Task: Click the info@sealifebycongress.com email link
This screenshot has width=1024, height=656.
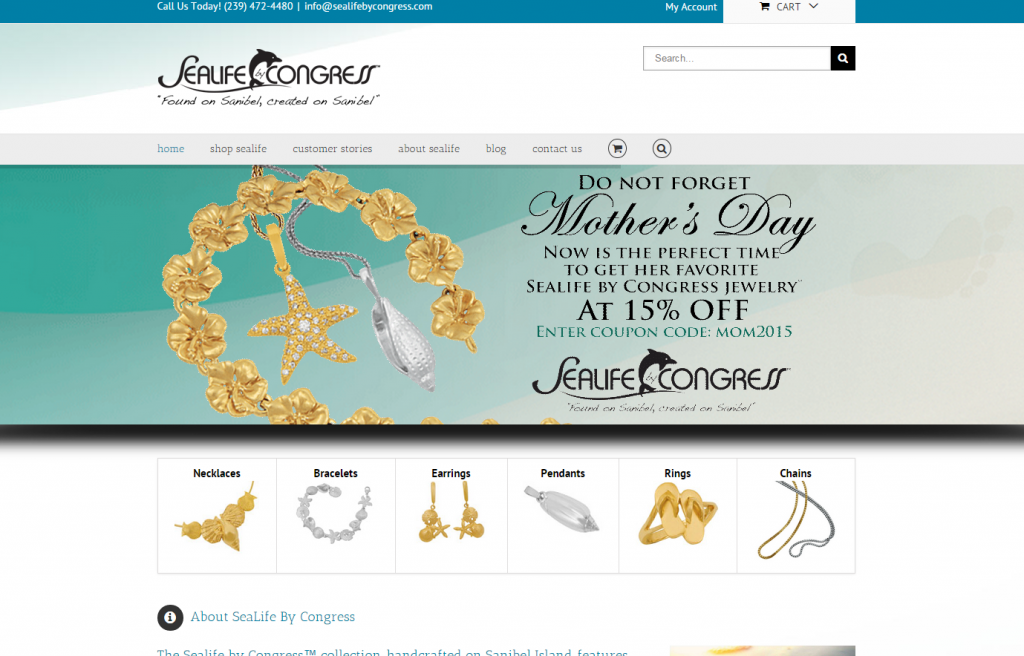Action: pyautogui.click(x=368, y=7)
